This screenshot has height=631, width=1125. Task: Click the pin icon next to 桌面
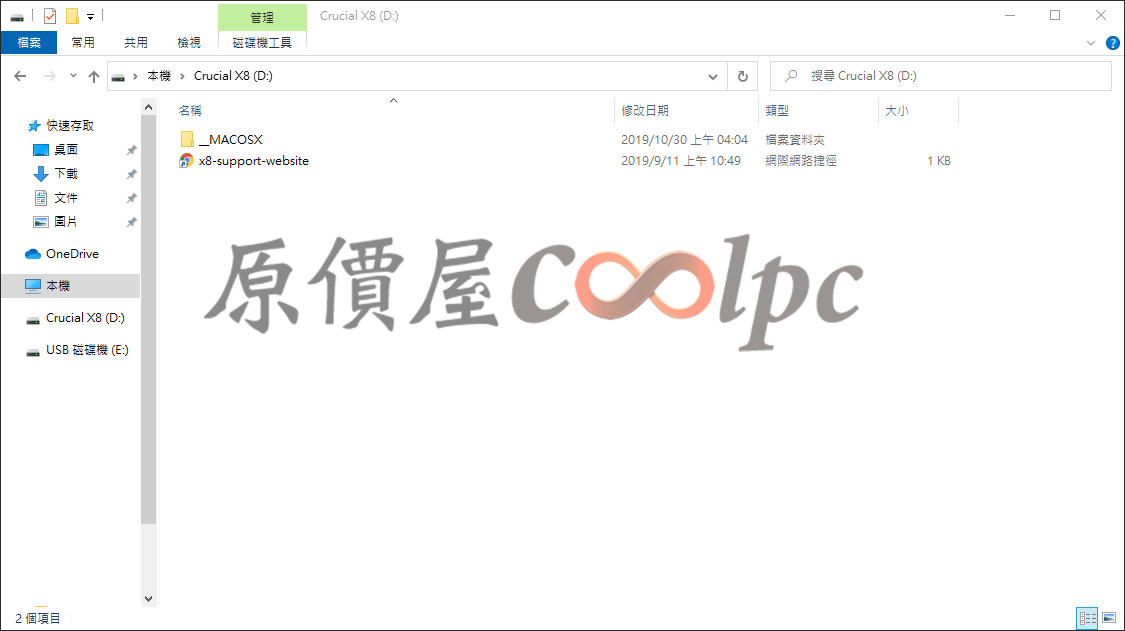(x=131, y=150)
